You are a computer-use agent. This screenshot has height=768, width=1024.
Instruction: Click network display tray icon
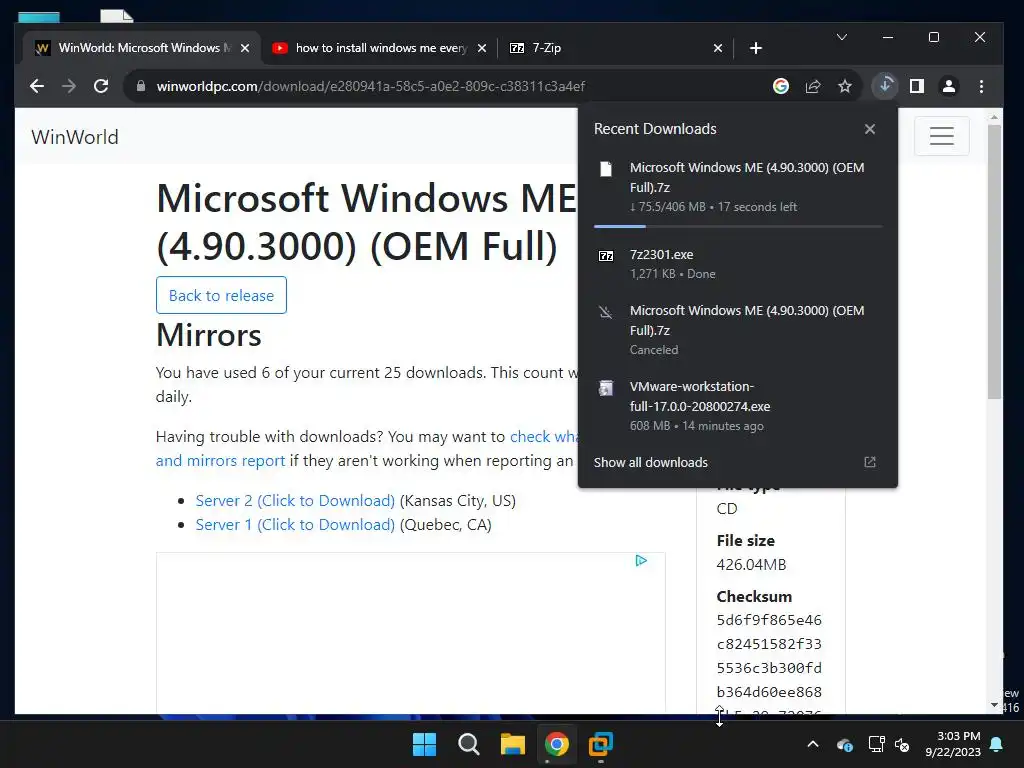pos(876,744)
